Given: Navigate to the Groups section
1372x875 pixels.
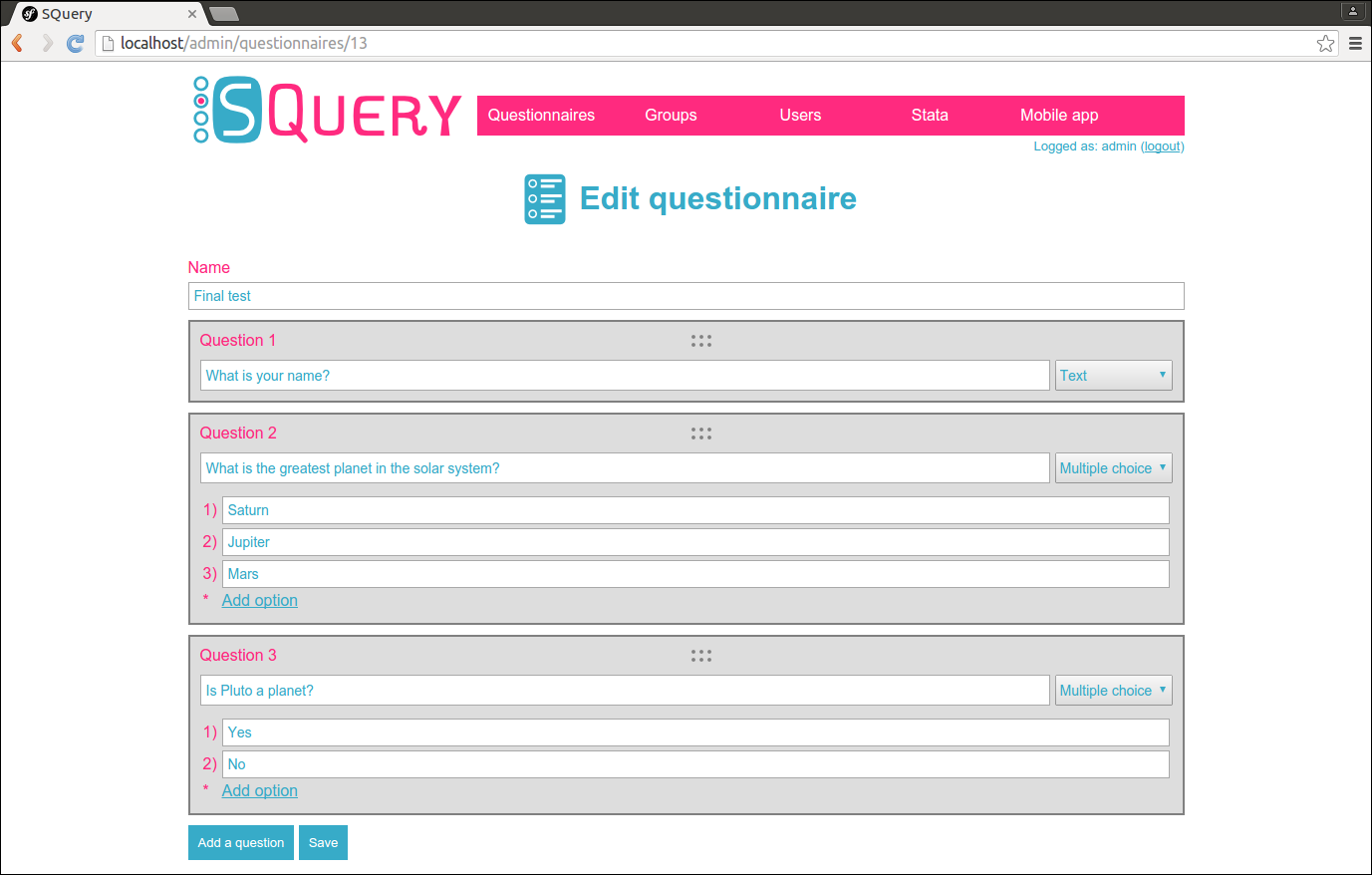Looking at the screenshot, I should pyautogui.click(x=670, y=115).
